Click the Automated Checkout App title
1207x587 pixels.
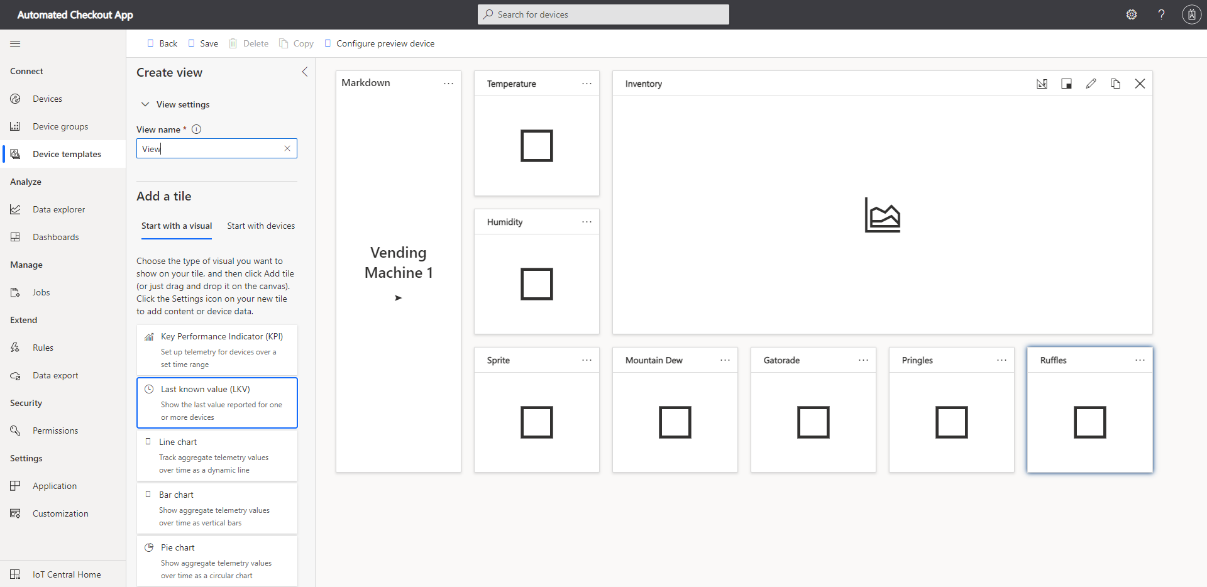[x=75, y=15]
